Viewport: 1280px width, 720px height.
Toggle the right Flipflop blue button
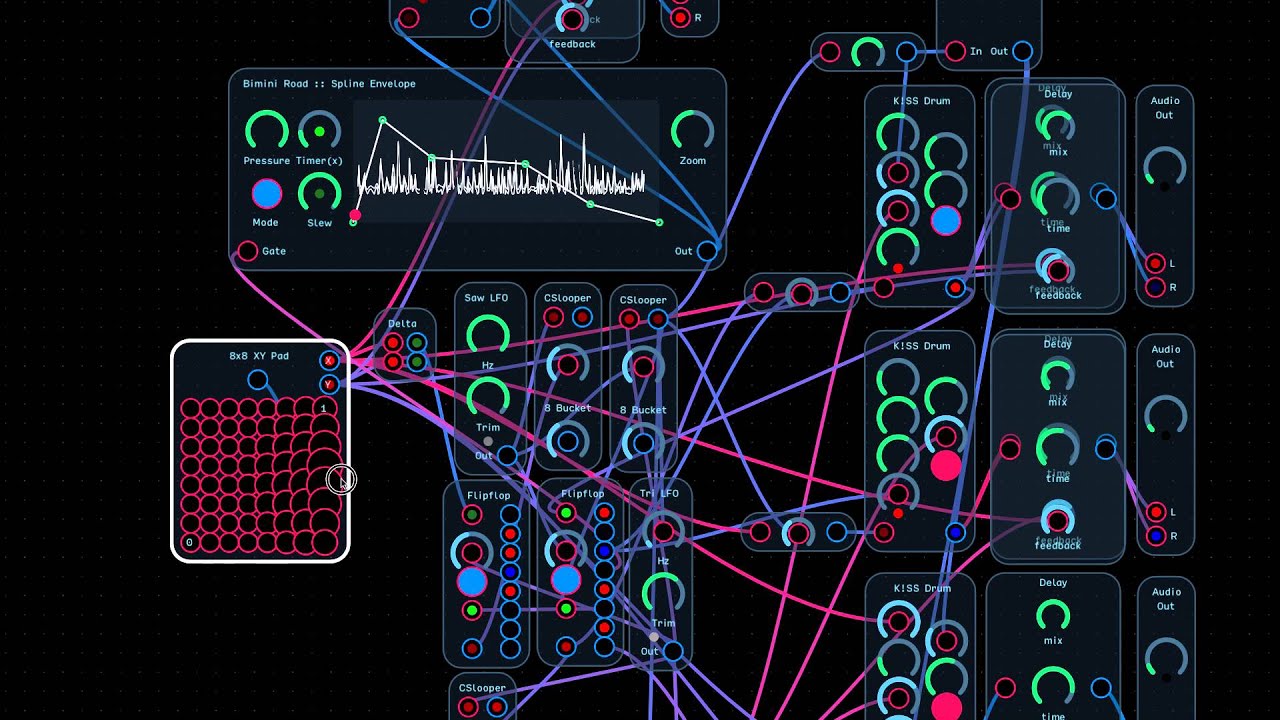click(x=566, y=579)
